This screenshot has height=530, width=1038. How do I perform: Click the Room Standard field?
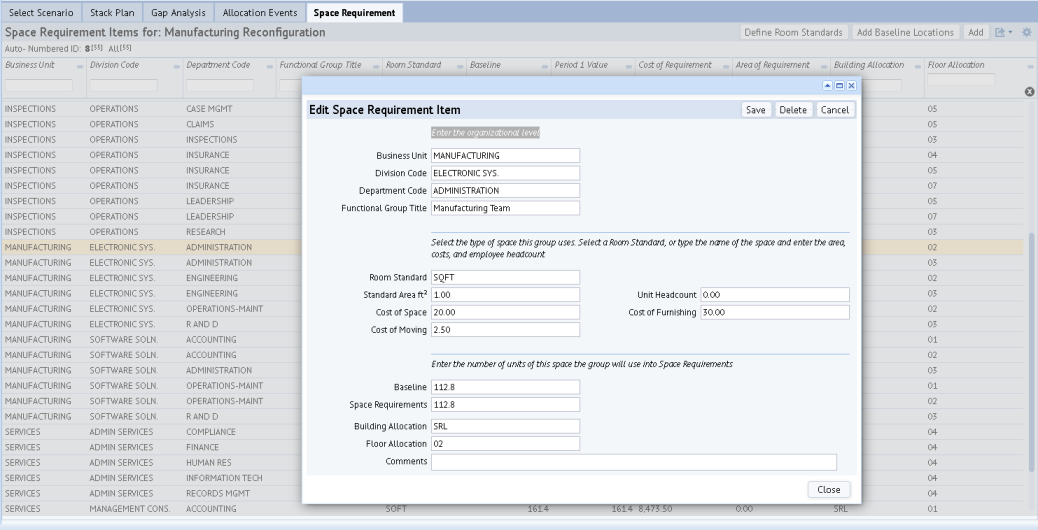pyautogui.click(x=505, y=277)
